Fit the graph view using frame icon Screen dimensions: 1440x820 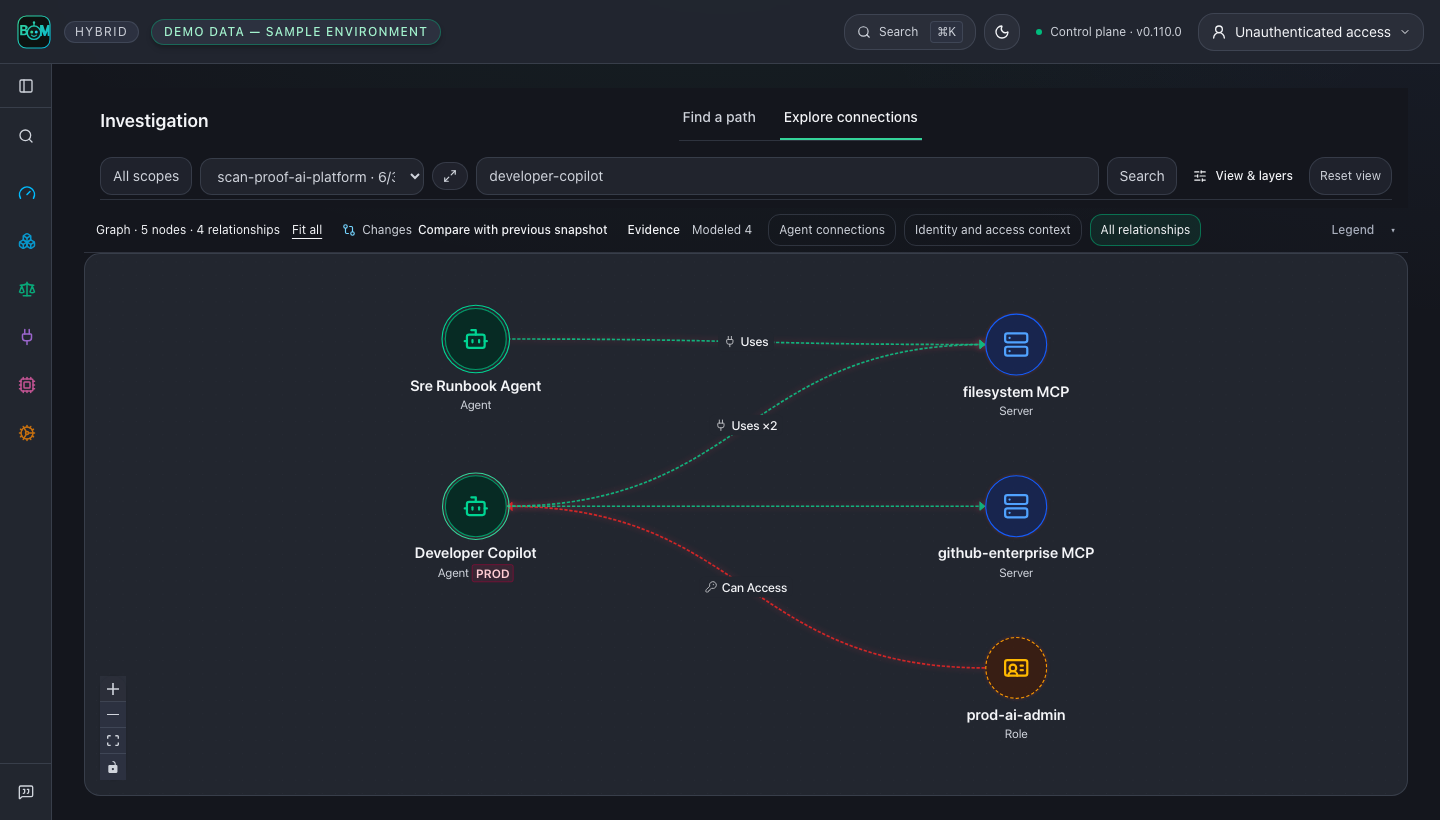[x=113, y=741]
